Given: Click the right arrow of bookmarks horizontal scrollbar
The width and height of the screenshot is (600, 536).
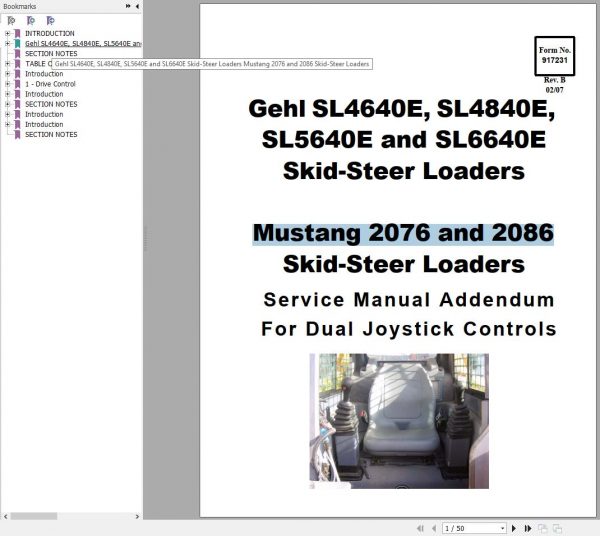Looking at the screenshot, I should coord(137,516).
